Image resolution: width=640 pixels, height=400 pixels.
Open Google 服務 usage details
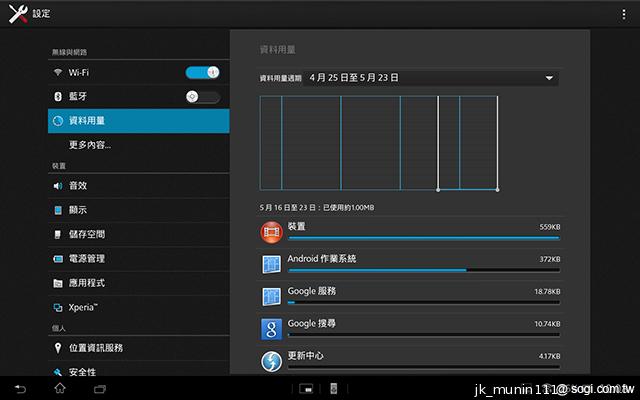click(410, 296)
